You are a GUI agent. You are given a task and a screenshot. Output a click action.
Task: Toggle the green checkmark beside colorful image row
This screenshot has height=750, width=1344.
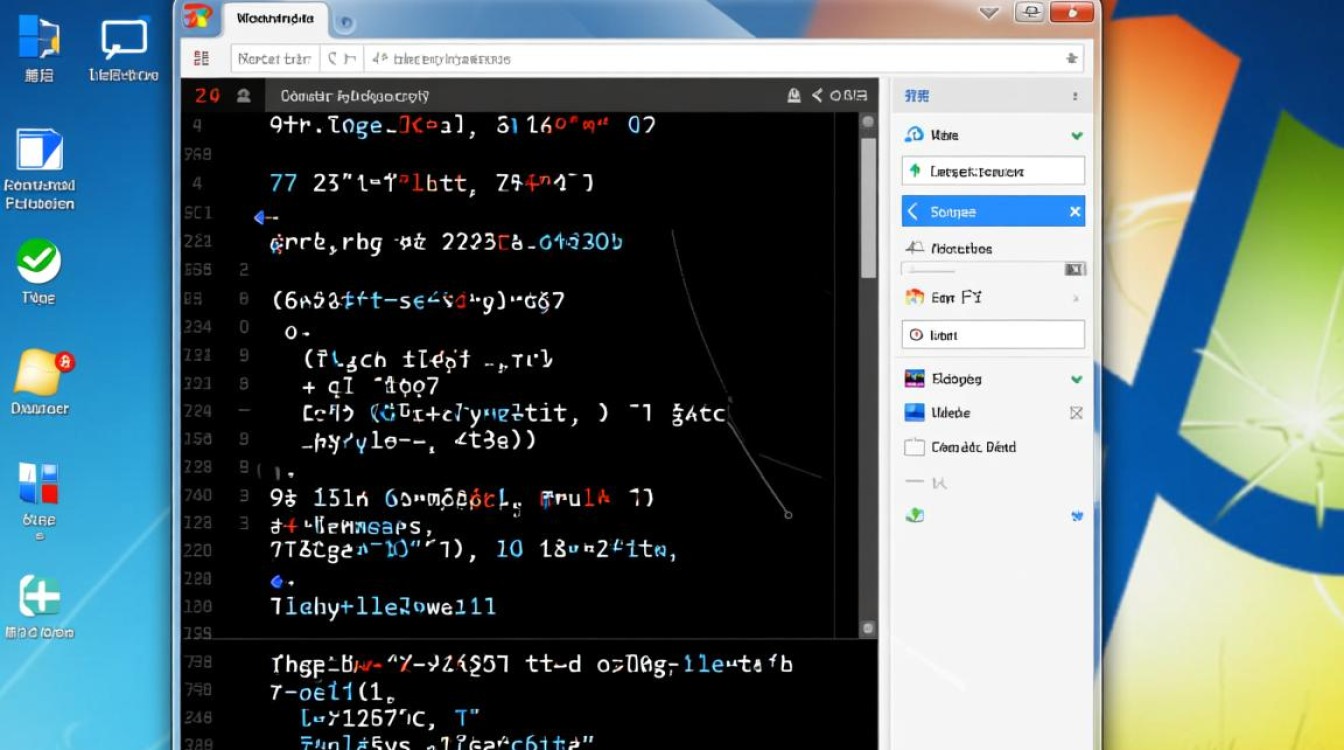coord(1076,379)
